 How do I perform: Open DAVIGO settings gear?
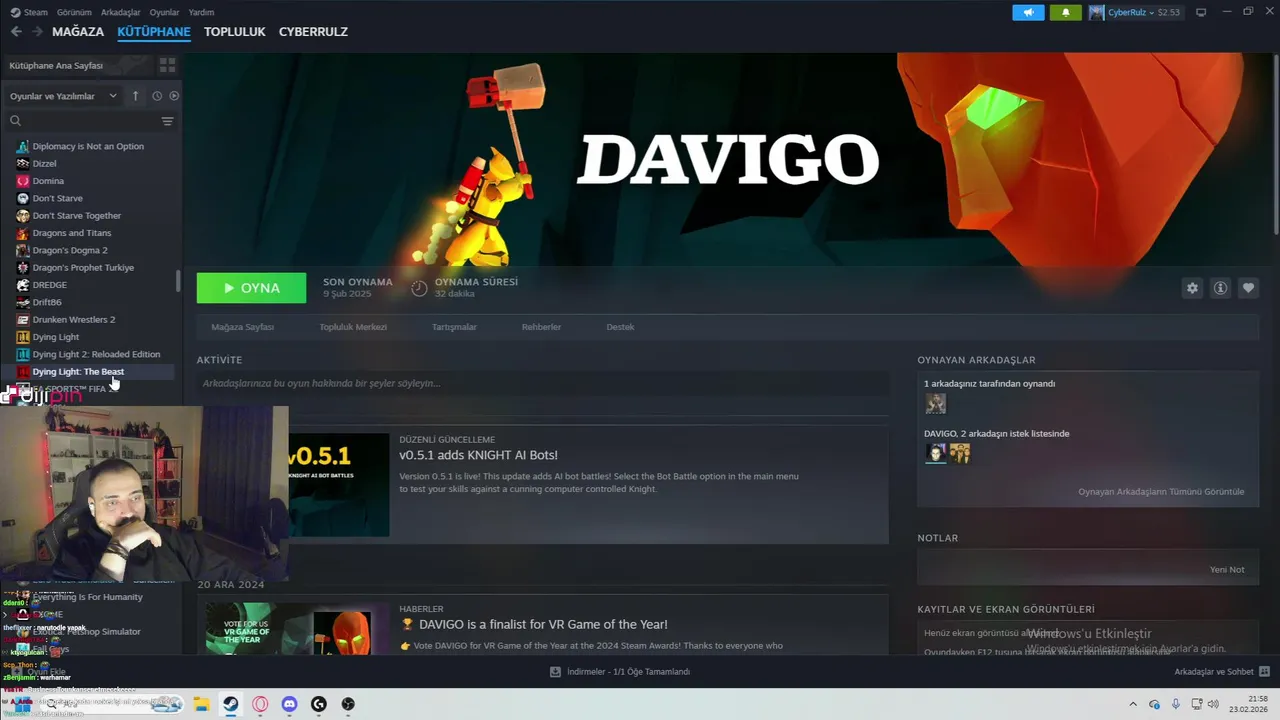[1192, 288]
